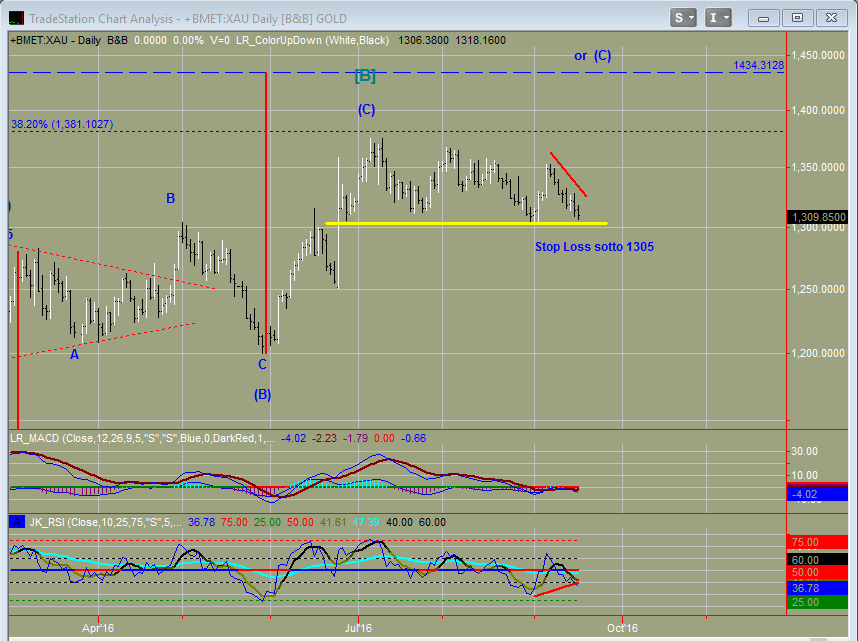Select the -0.66 value in MACD header
The height and width of the screenshot is (641, 858).
pos(413,438)
